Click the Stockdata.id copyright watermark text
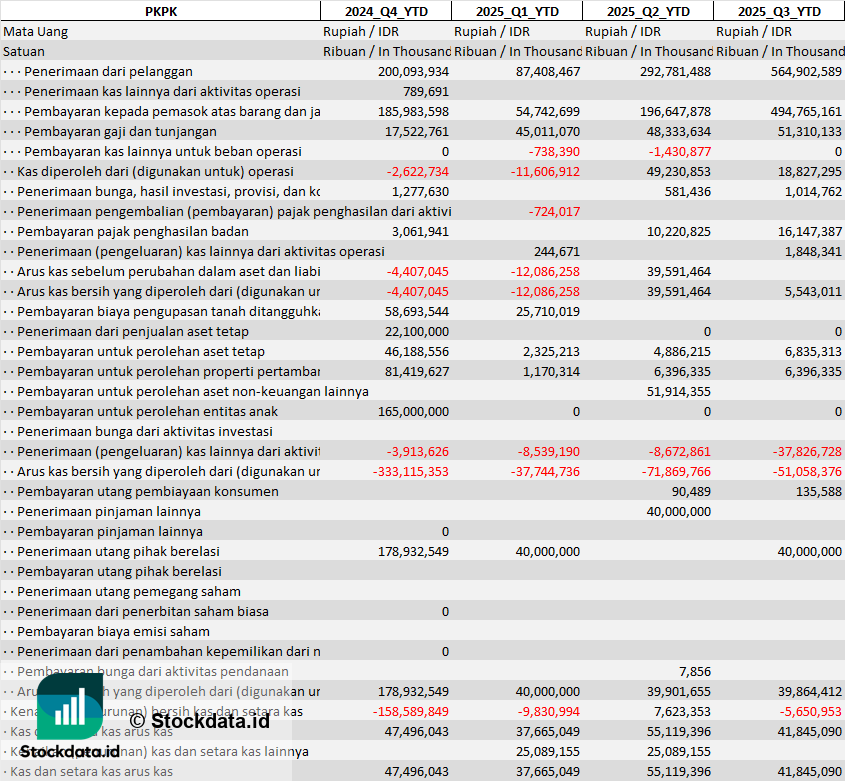845x781 pixels. pyautogui.click(x=199, y=719)
